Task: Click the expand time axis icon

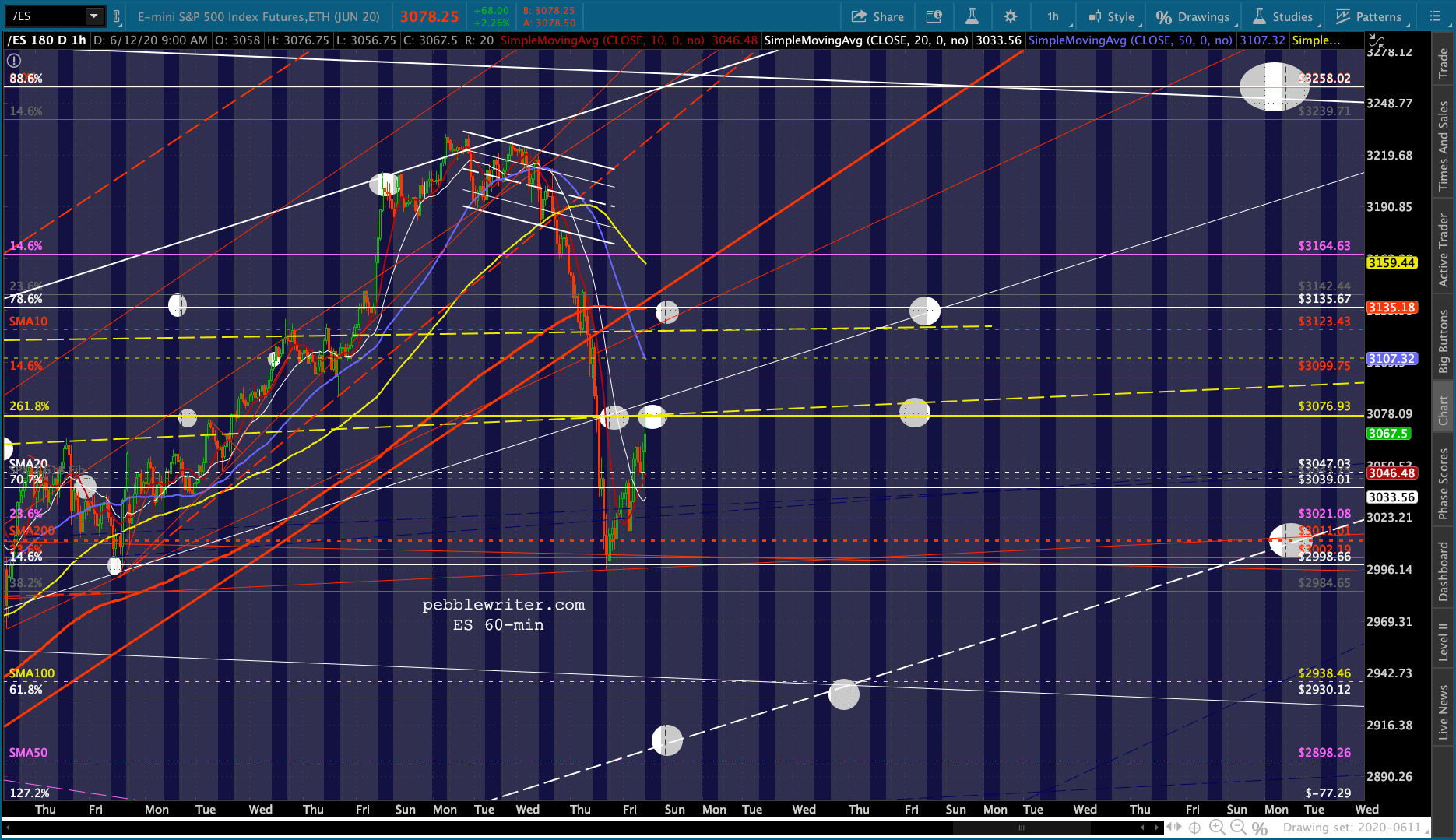Action: click(1176, 828)
